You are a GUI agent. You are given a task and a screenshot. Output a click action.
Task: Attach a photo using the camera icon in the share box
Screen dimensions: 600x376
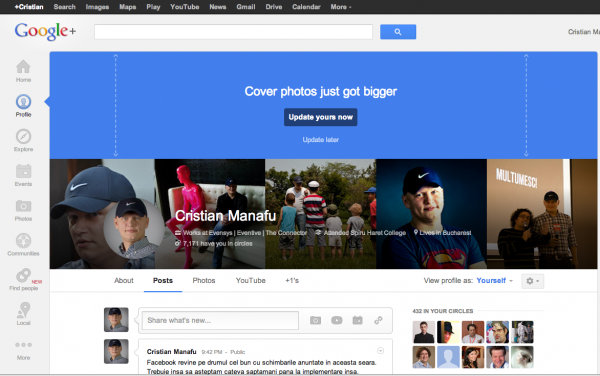pos(315,320)
